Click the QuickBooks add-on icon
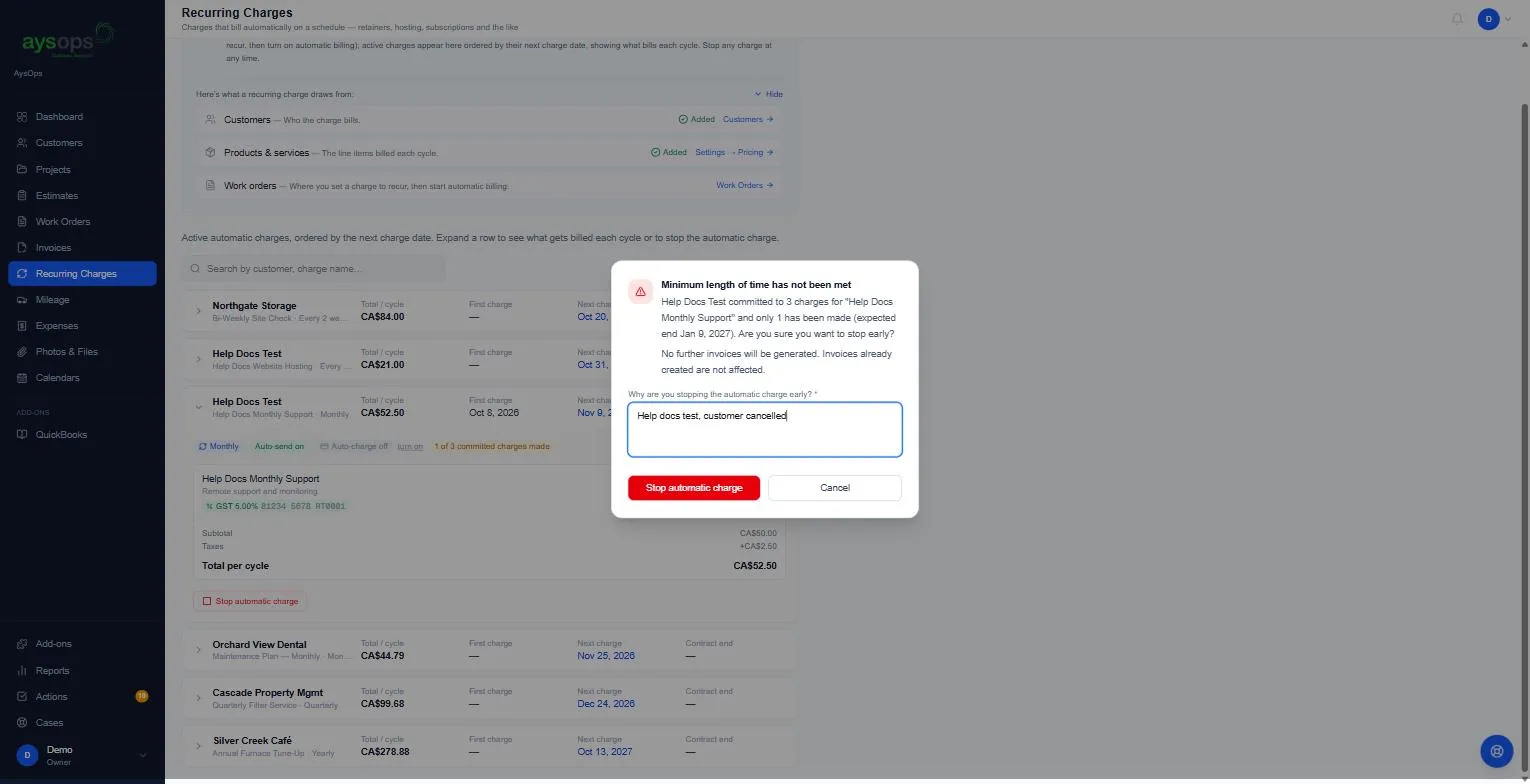Image resolution: width=1530 pixels, height=784 pixels. 22,435
